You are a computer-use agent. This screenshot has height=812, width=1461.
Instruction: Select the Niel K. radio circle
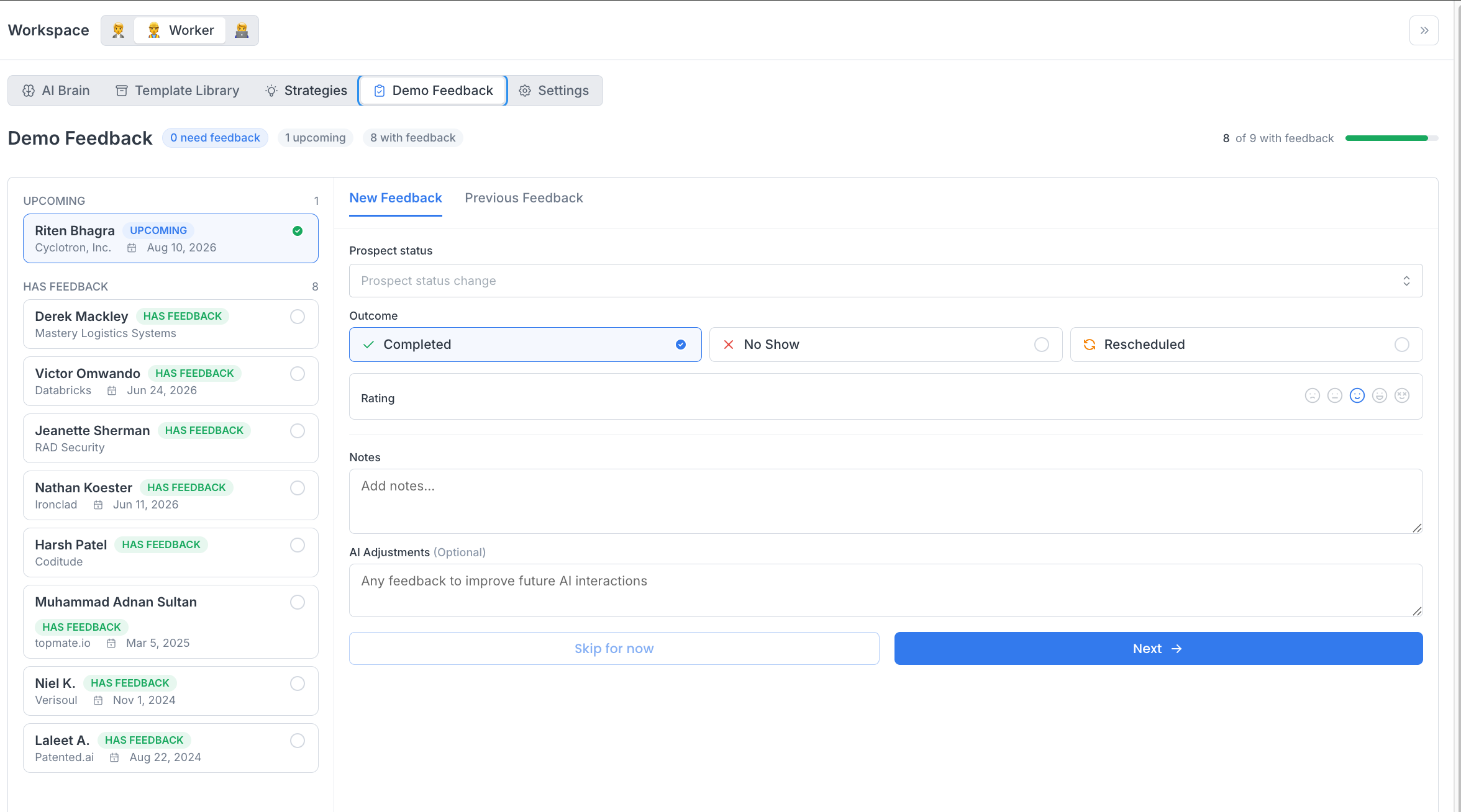pyautogui.click(x=298, y=683)
